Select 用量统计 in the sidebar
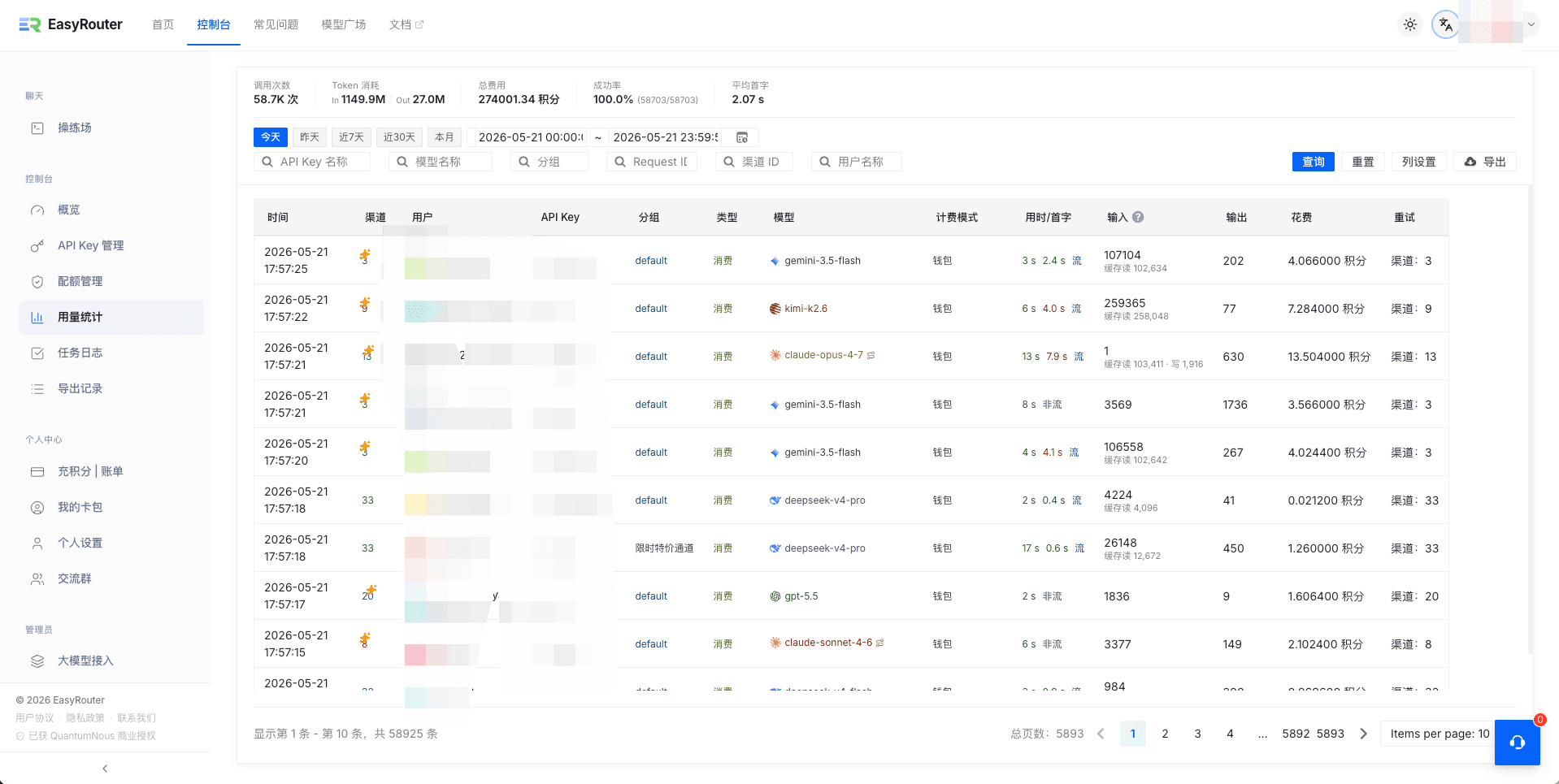 tap(111, 317)
